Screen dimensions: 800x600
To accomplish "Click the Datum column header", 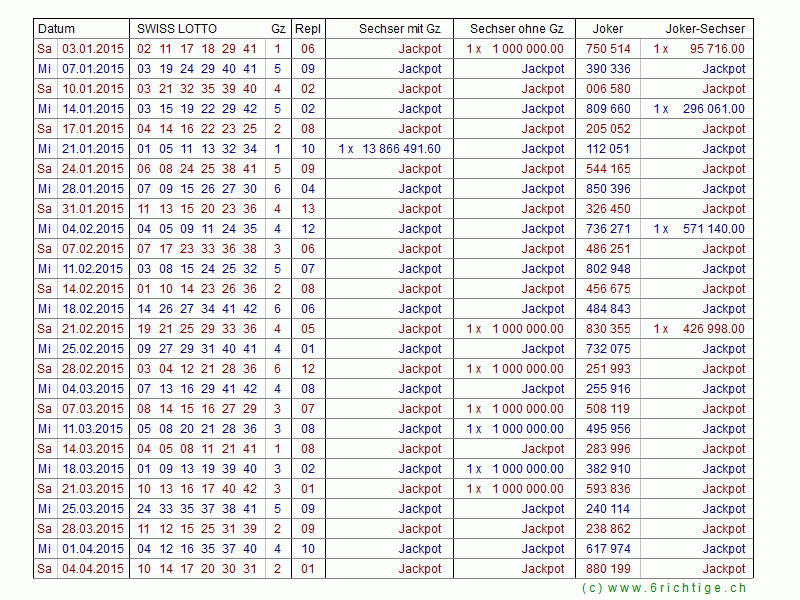I will (x=57, y=29).
